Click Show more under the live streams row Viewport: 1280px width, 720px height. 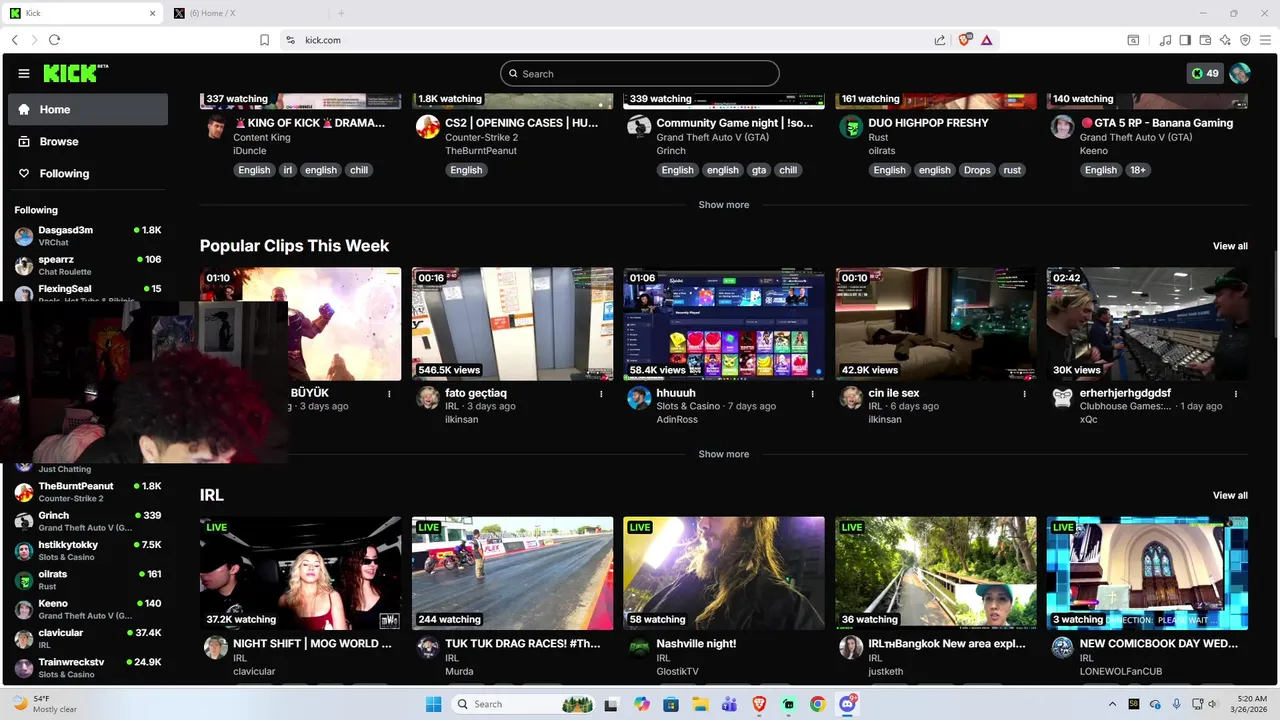click(x=724, y=205)
